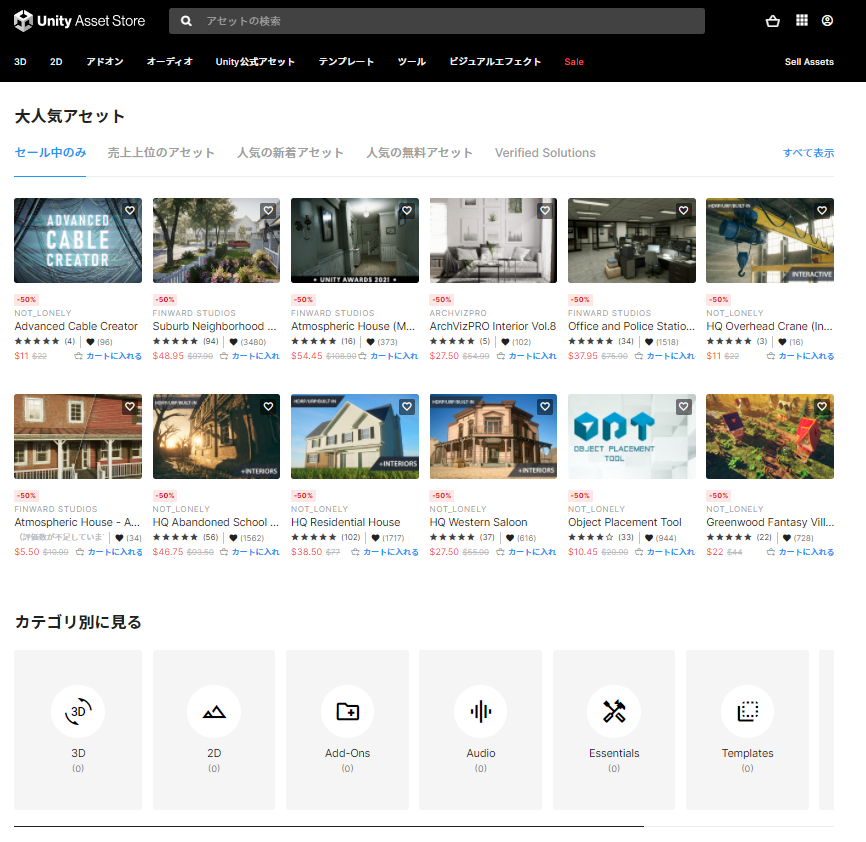
Task: Favorite ArchVizPRO Interior Vol.8 heart icon
Action: pyautogui.click(x=545, y=210)
